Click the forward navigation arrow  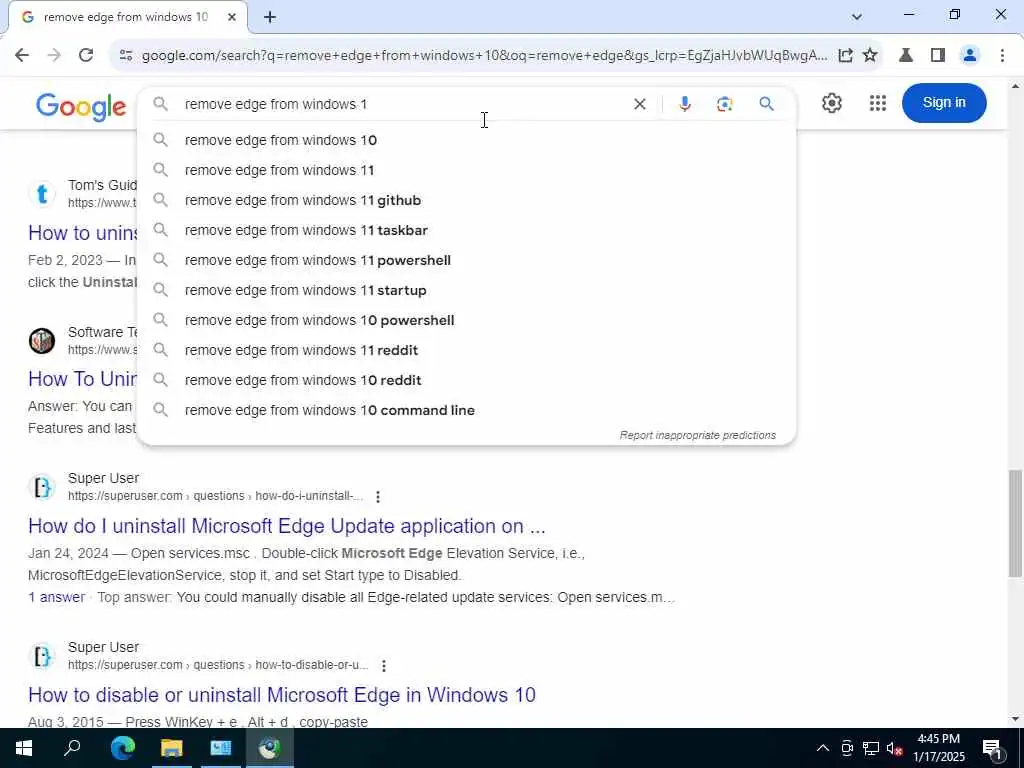pos(54,56)
